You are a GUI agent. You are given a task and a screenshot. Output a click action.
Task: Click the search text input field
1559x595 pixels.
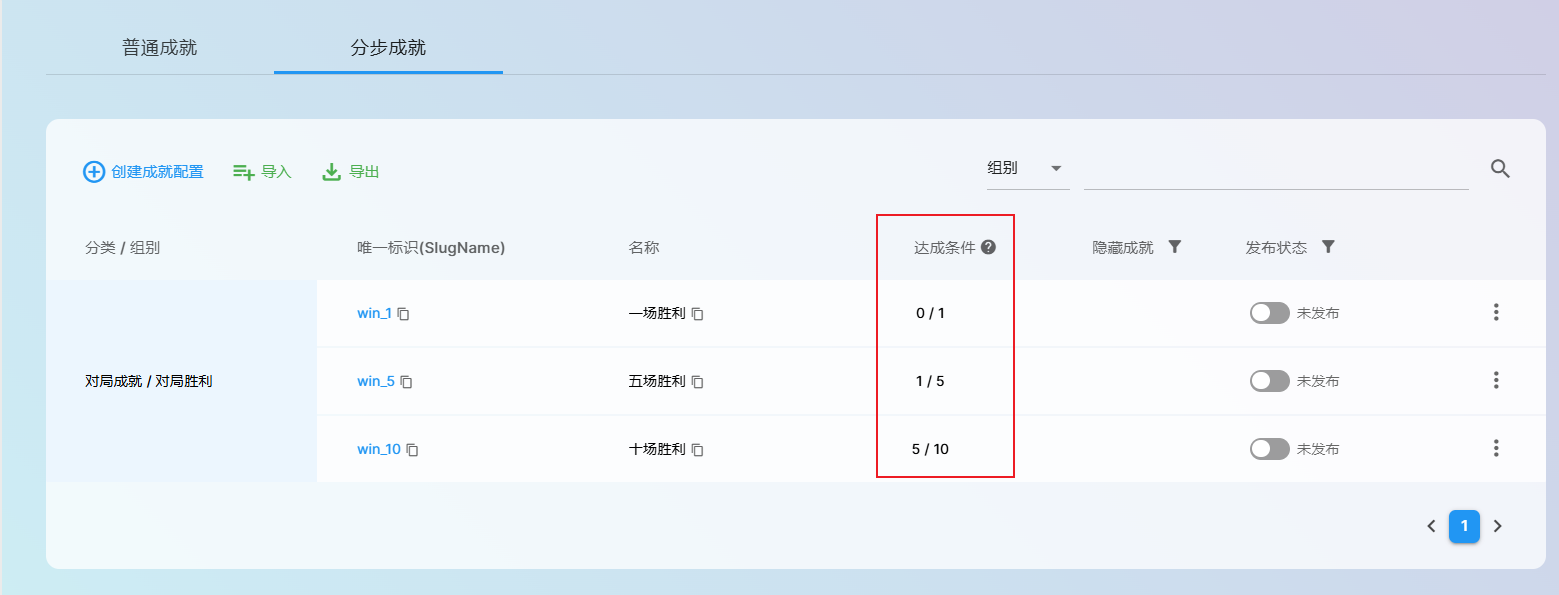[x=1275, y=169]
